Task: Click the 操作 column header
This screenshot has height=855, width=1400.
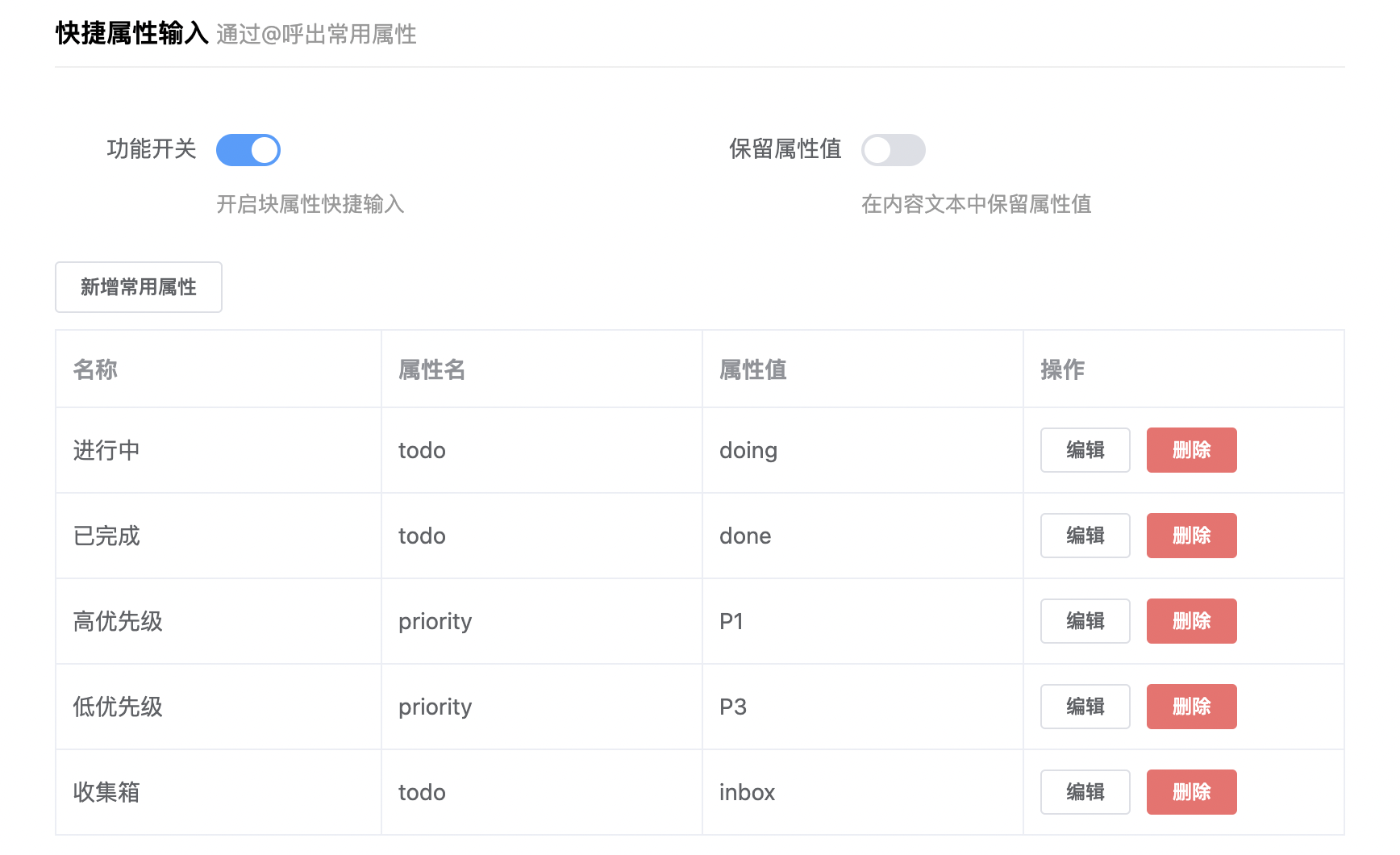Action: (x=1061, y=369)
